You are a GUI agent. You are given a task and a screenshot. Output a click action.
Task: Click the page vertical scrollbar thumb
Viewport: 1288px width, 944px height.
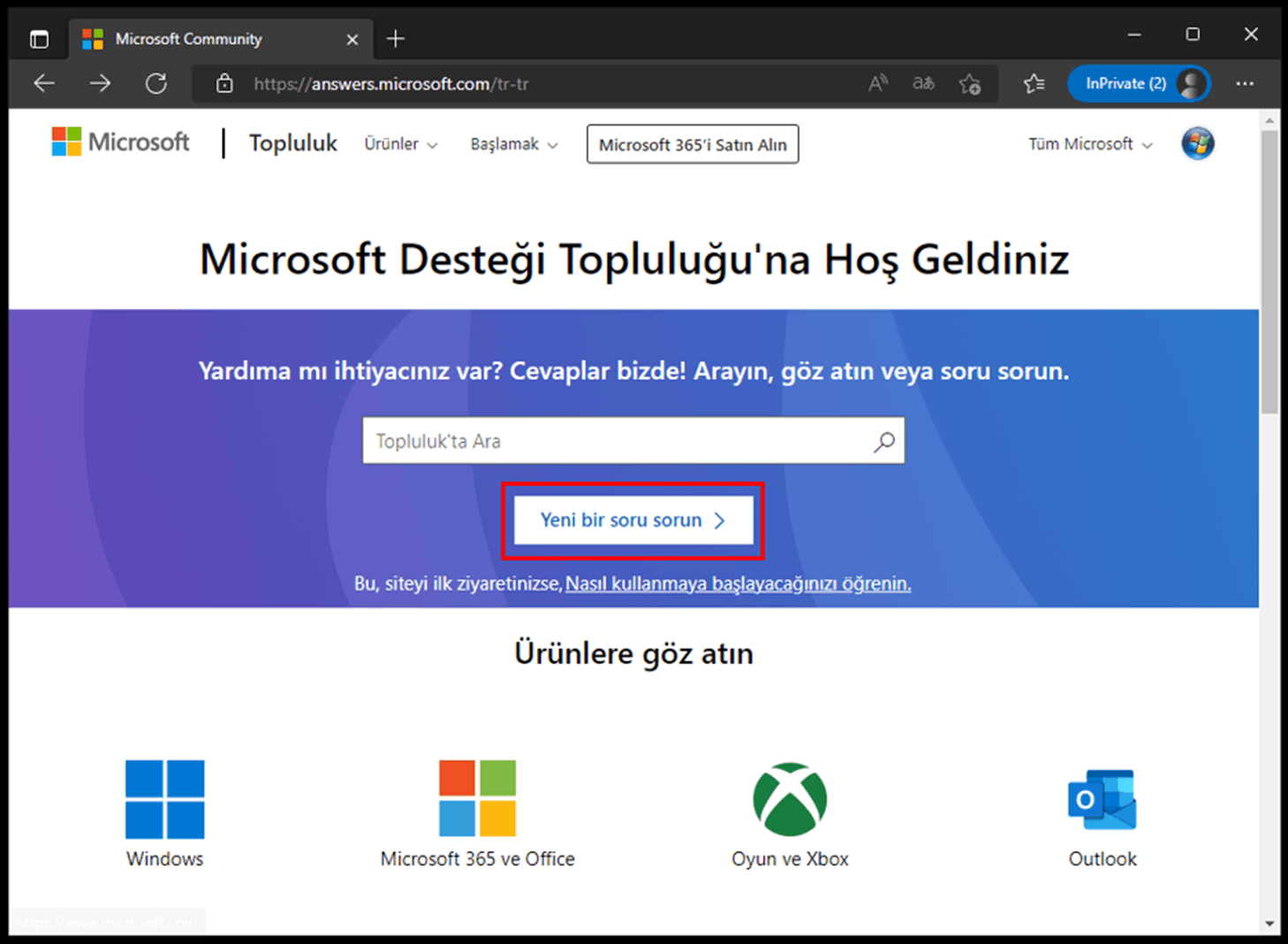pos(1270,272)
